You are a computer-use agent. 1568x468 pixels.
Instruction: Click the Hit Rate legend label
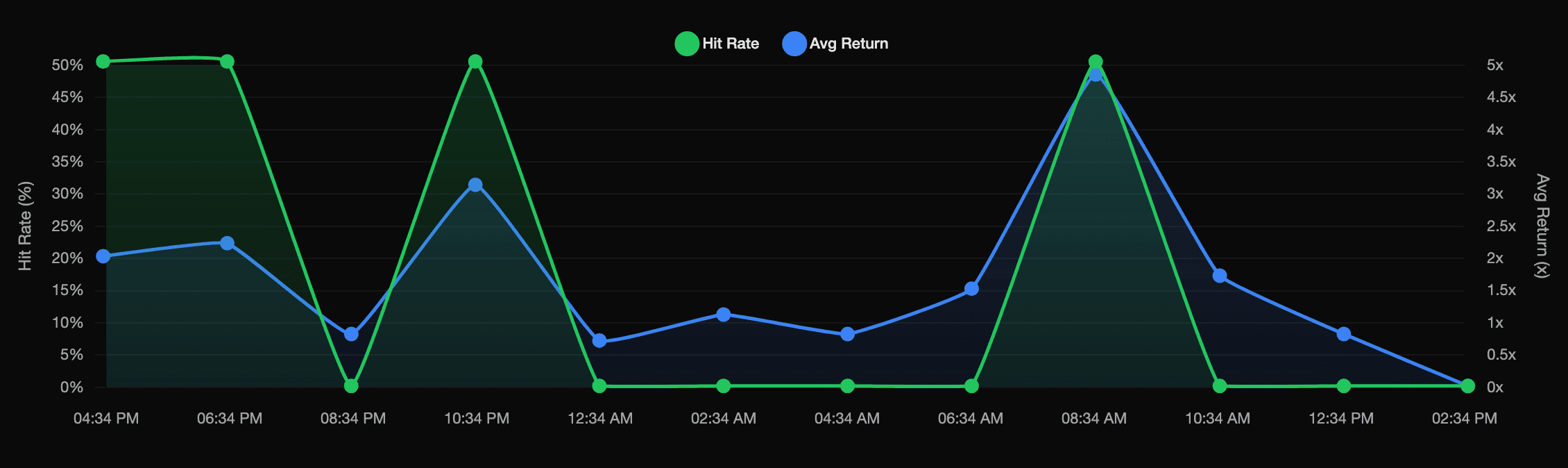tap(731, 44)
